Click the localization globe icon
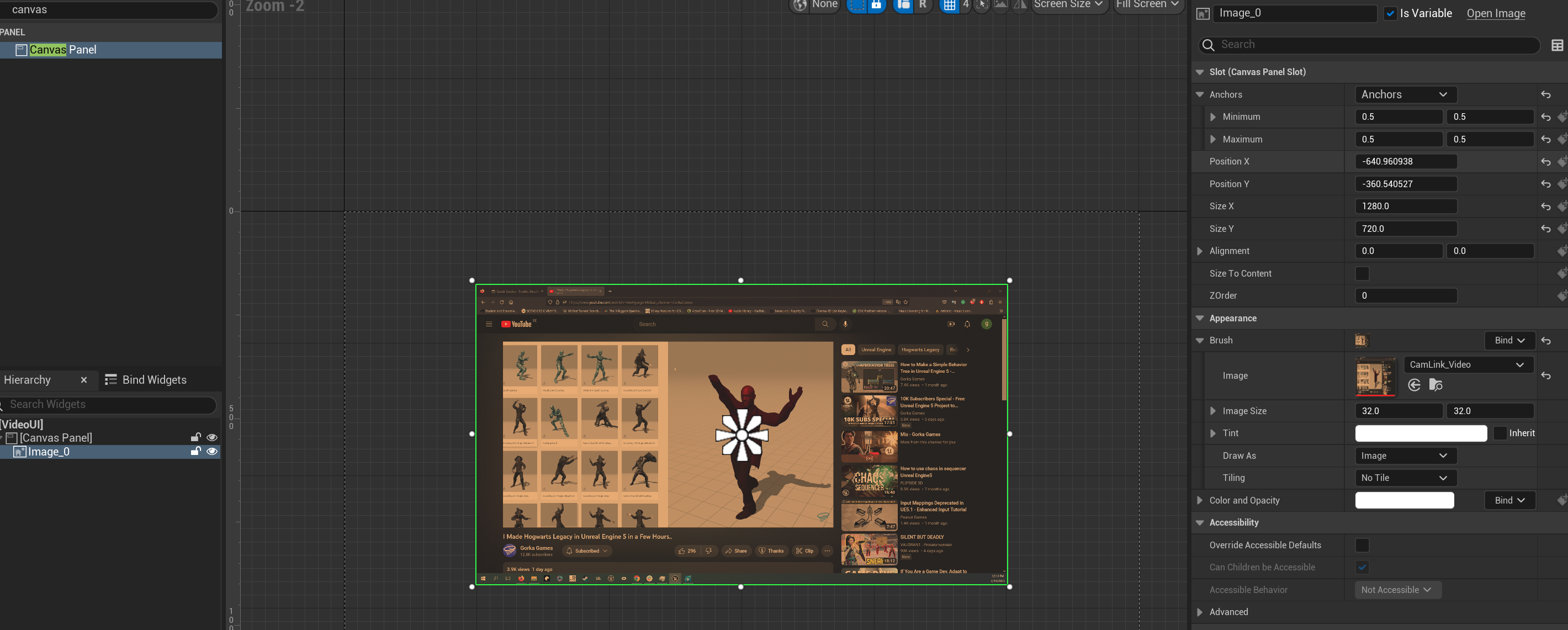The height and width of the screenshot is (630, 1568). click(x=801, y=5)
